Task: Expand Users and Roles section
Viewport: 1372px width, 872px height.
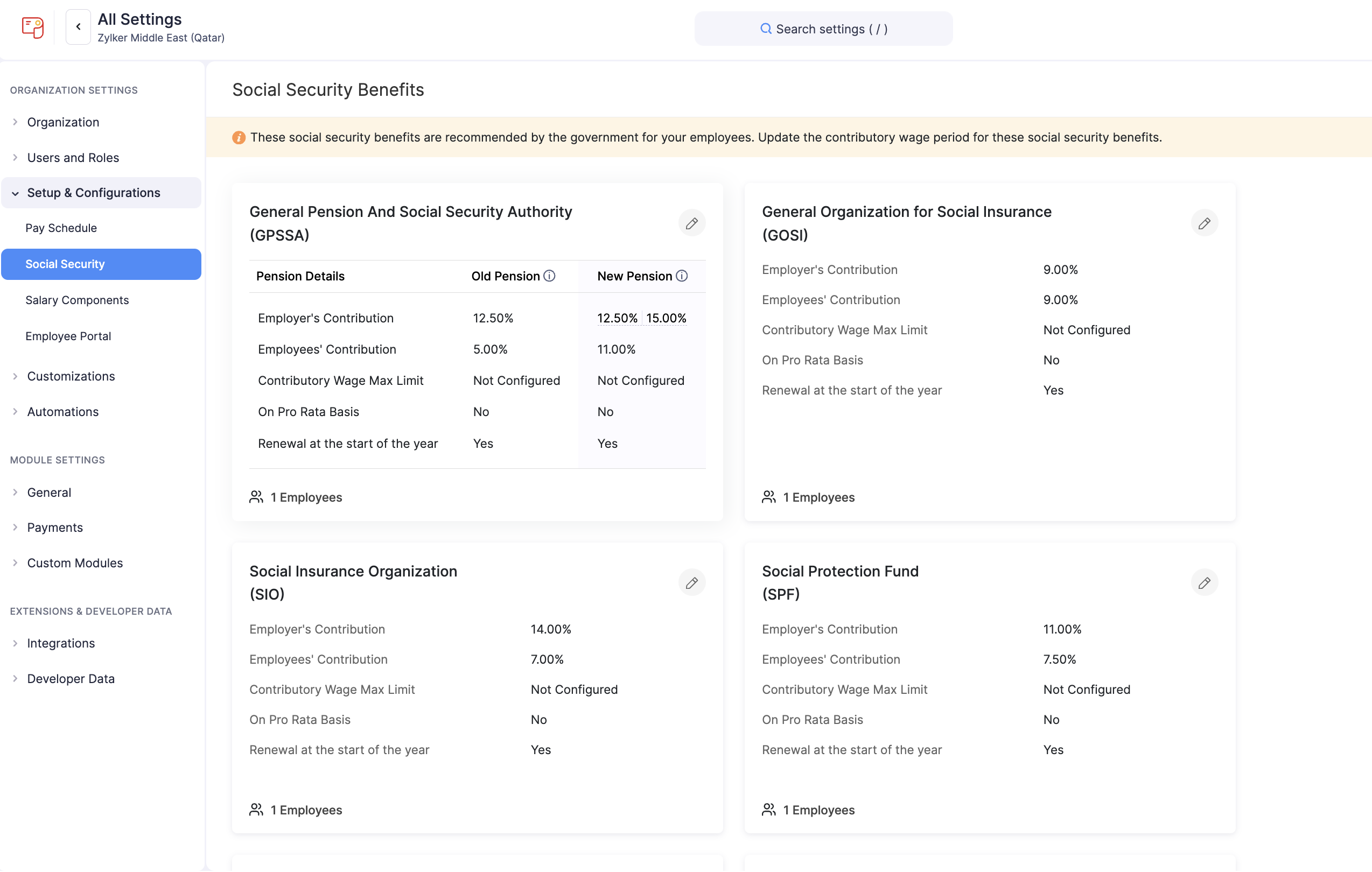Action: click(72, 158)
